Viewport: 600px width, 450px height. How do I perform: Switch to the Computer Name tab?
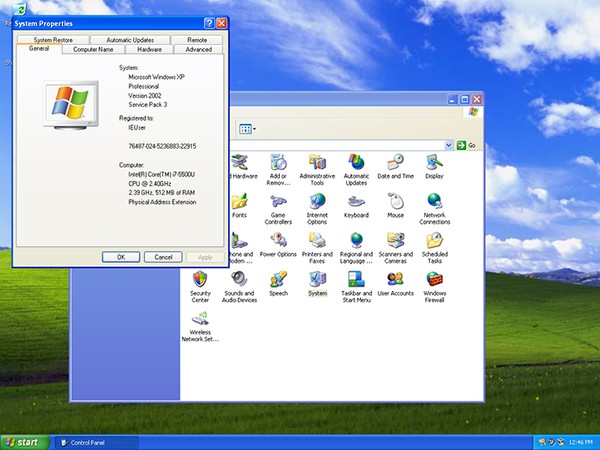[93, 49]
